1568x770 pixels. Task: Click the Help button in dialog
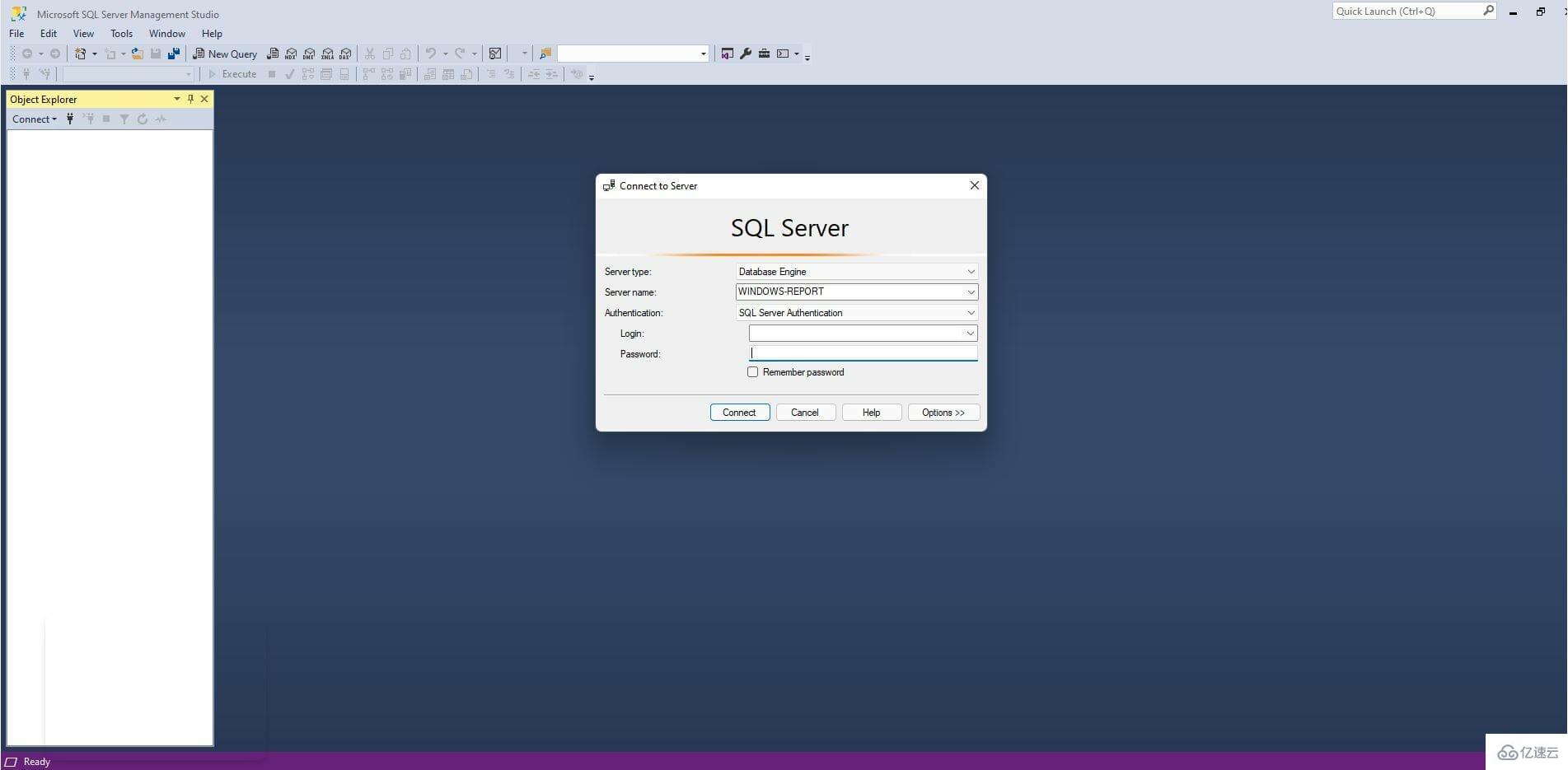coord(871,413)
